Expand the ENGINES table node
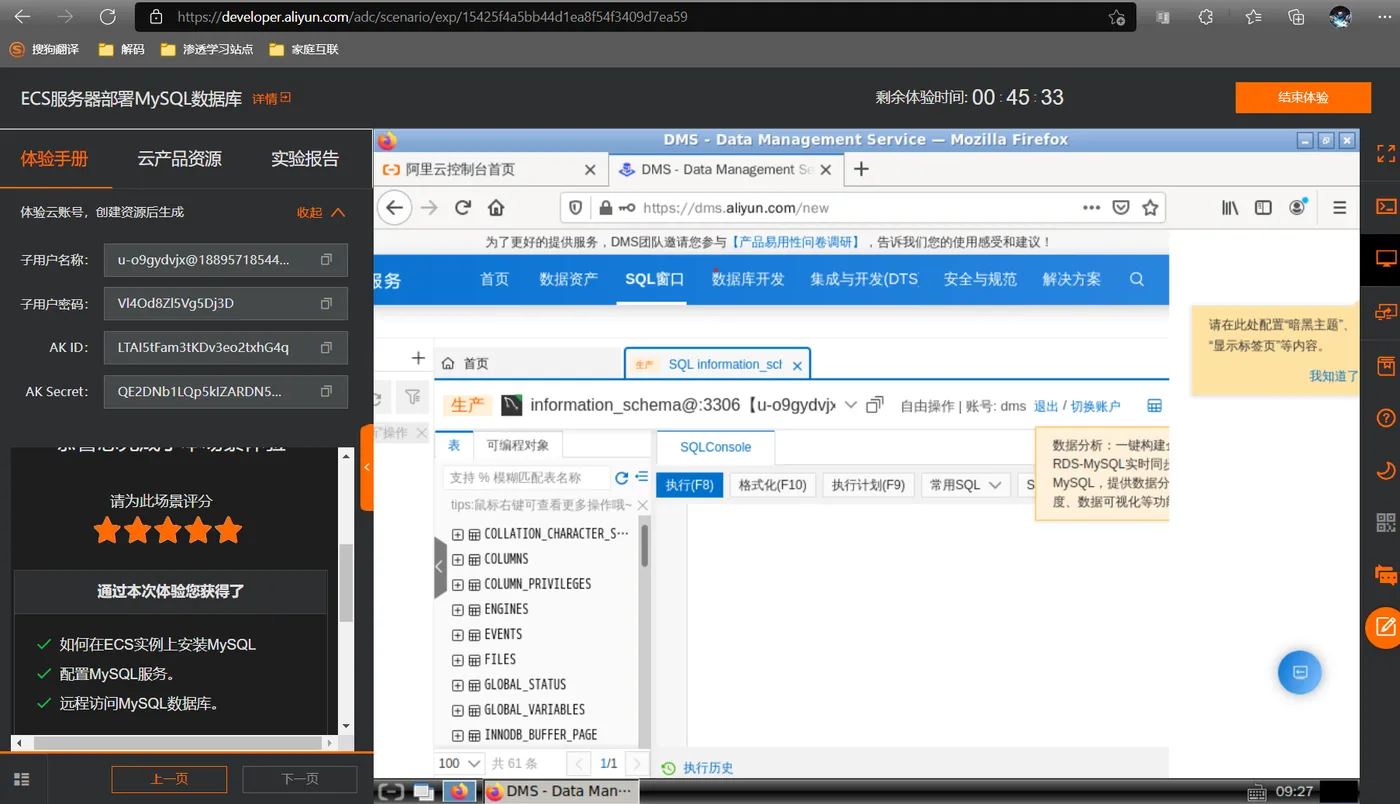Viewport: 1400px width, 804px height. [x=457, y=609]
